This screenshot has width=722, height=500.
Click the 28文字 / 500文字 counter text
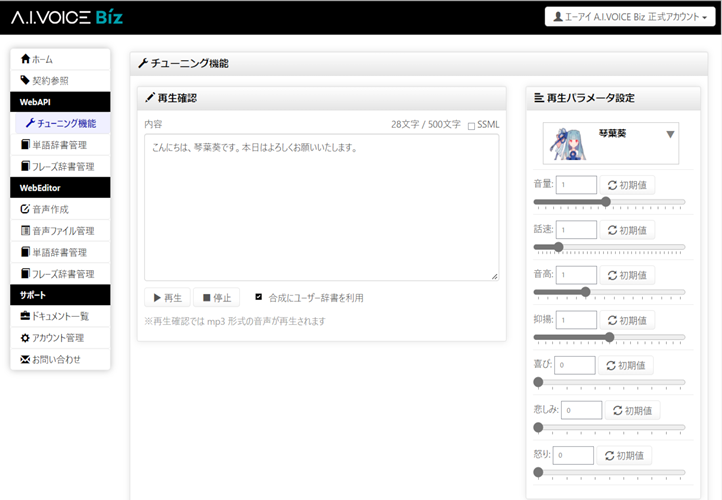(x=425, y=124)
